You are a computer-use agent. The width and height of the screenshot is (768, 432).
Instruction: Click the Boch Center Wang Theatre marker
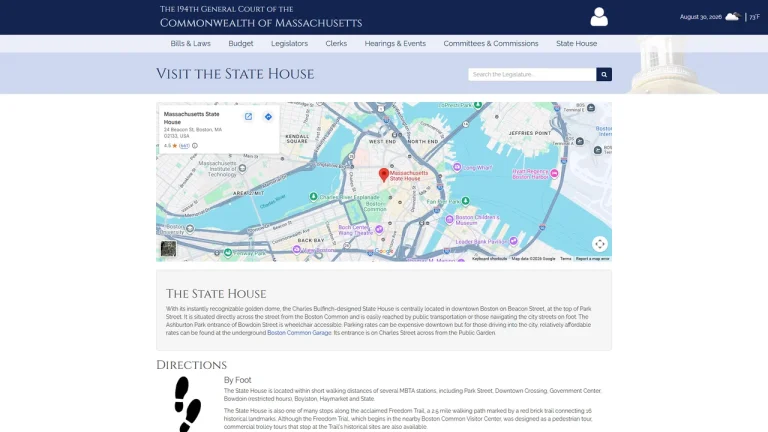click(x=379, y=229)
